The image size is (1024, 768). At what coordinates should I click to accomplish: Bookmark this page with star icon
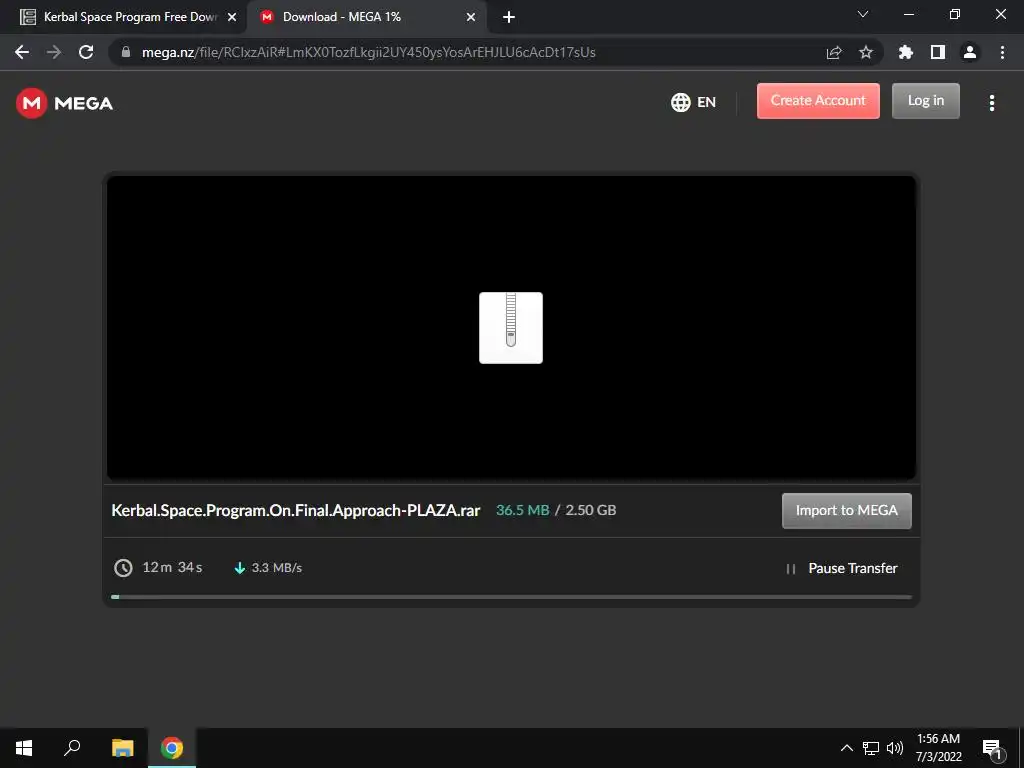point(865,52)
